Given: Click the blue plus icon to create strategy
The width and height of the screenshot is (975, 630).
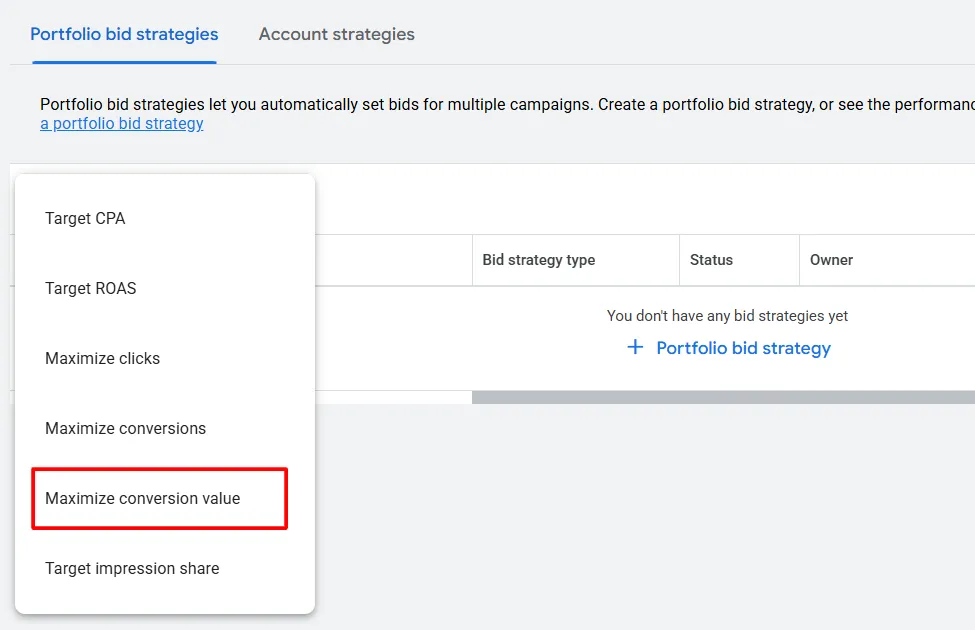Looking at the screenshot, I should tap(635, 348).
